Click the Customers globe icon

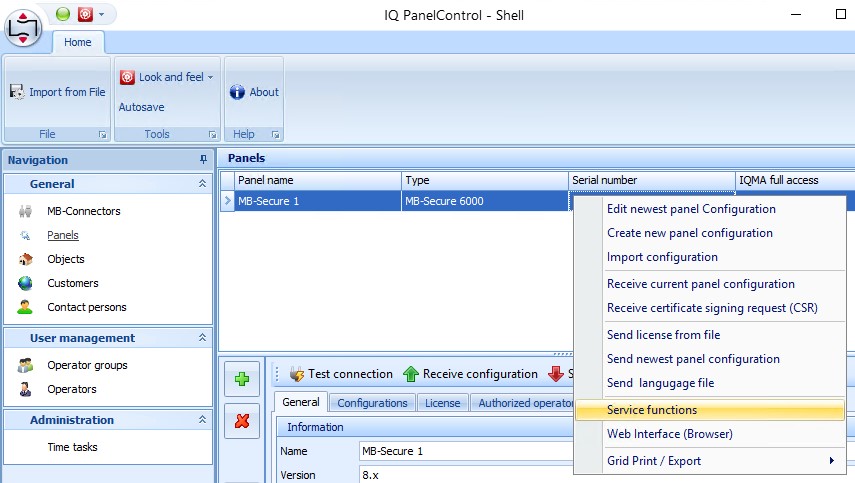pos(25,283)
